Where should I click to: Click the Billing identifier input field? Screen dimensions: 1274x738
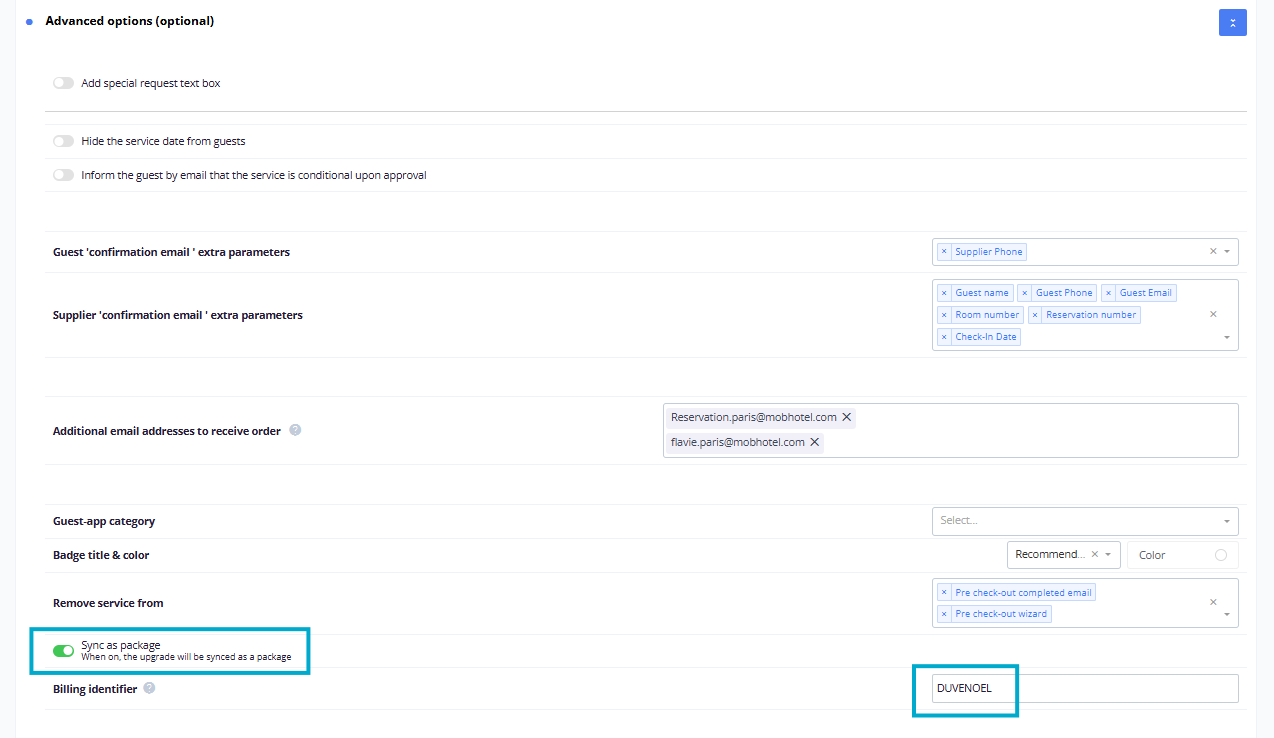coord(1084,688)
